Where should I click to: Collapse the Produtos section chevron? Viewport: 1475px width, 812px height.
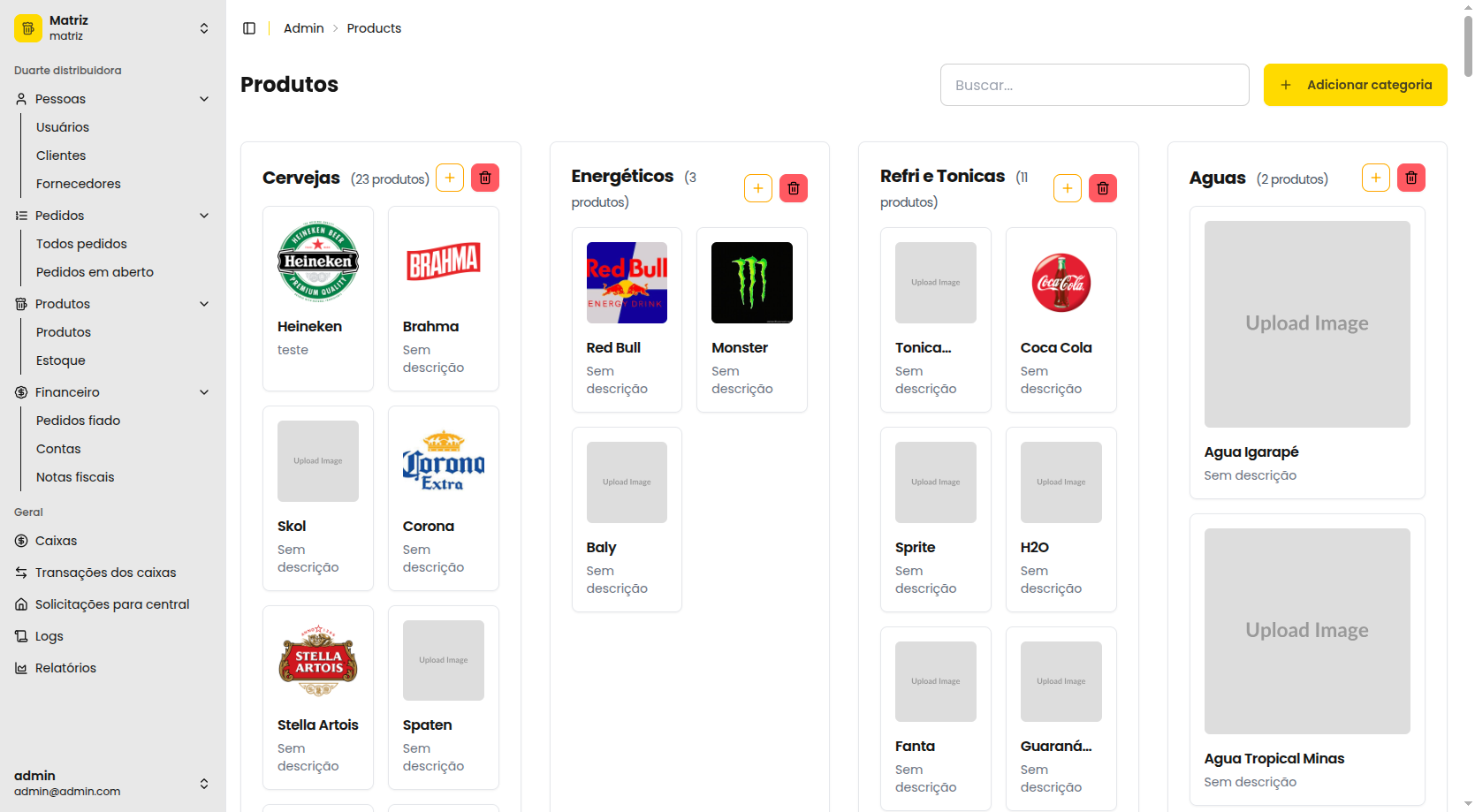coord(204,304)
